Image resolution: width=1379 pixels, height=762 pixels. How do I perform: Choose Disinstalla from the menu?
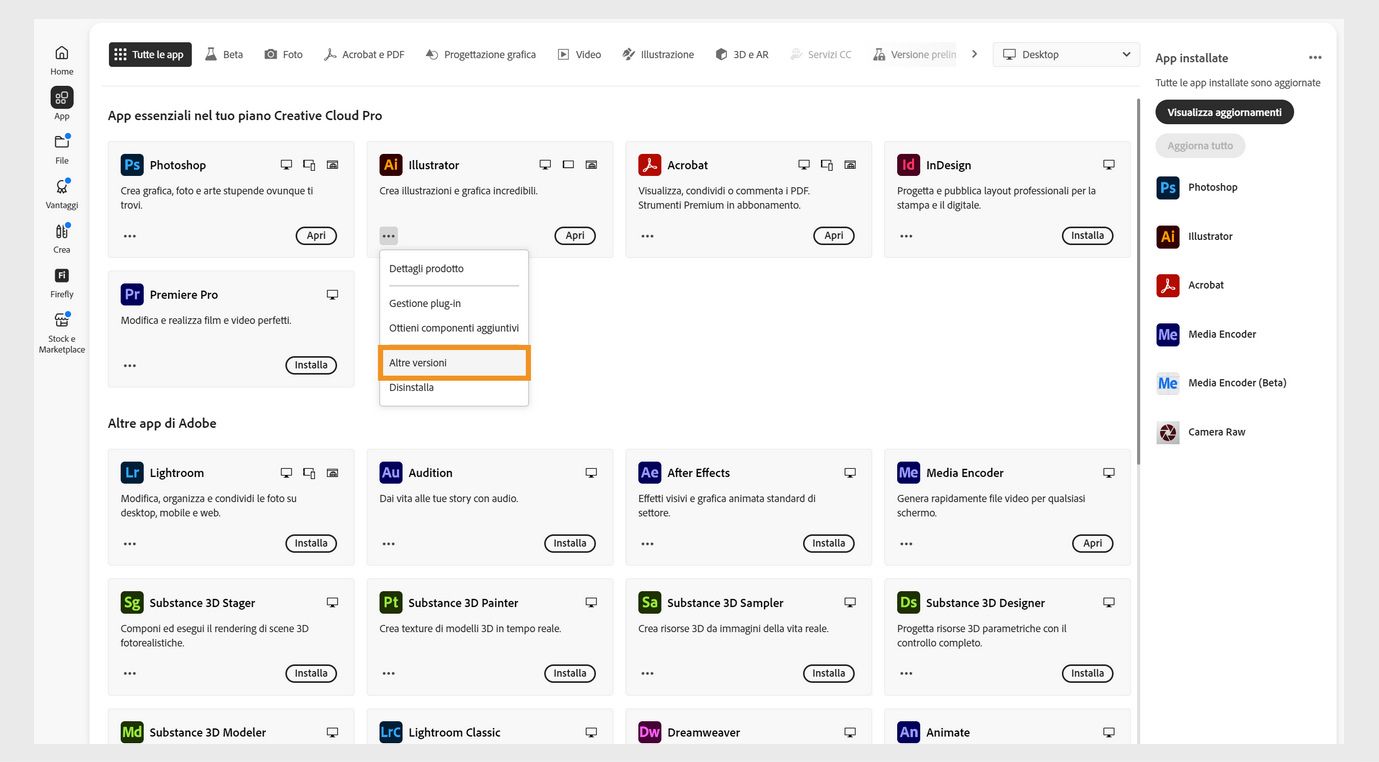coord(454,388)
